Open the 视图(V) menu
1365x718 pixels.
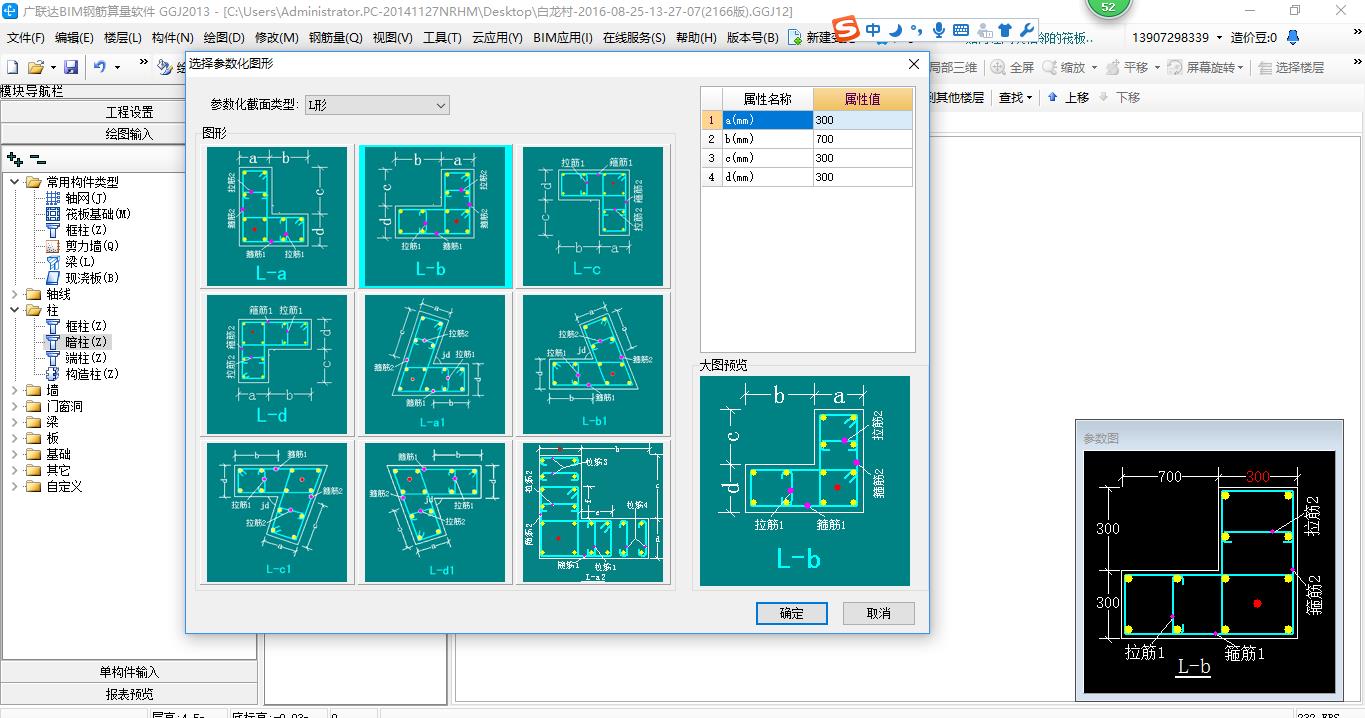click(392, 38)
